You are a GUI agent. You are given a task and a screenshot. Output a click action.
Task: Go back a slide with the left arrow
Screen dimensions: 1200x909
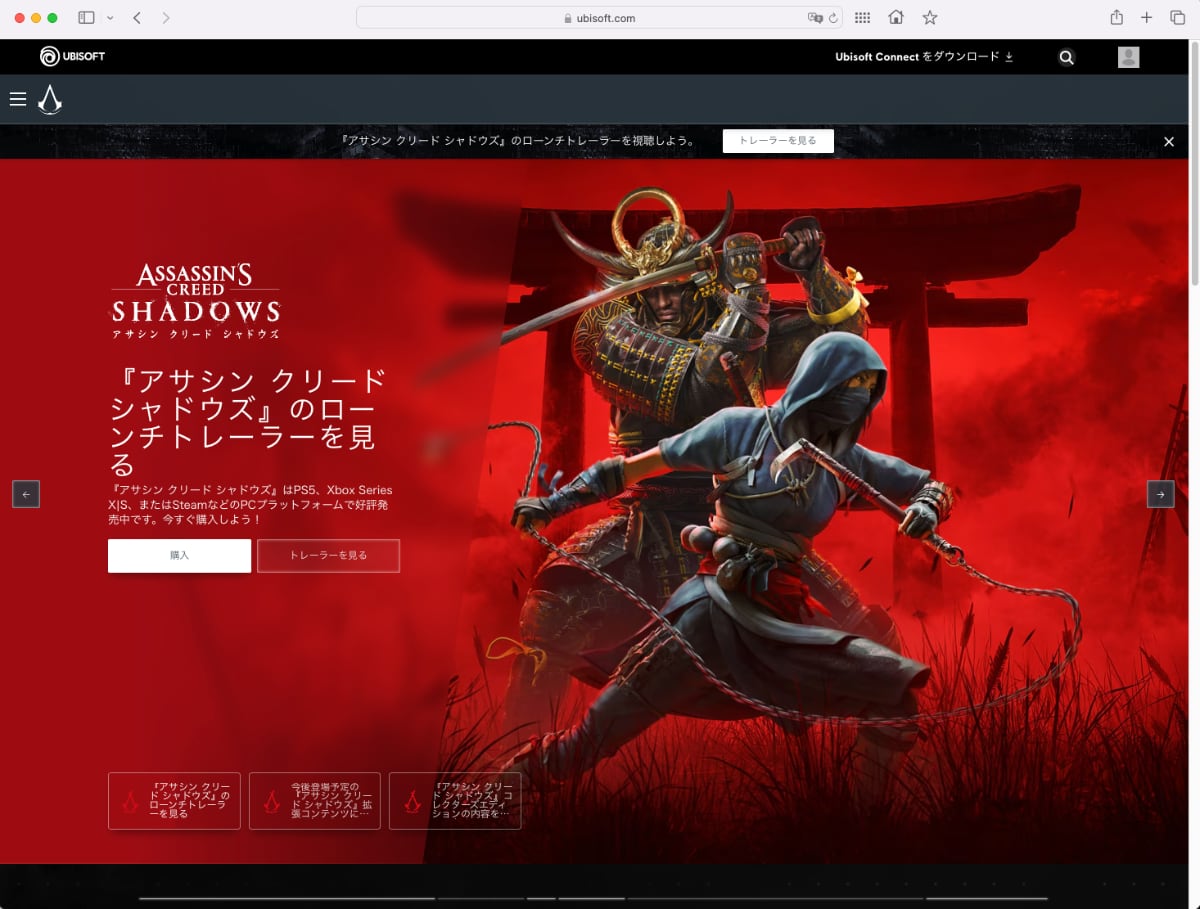(x=25, y=494)
